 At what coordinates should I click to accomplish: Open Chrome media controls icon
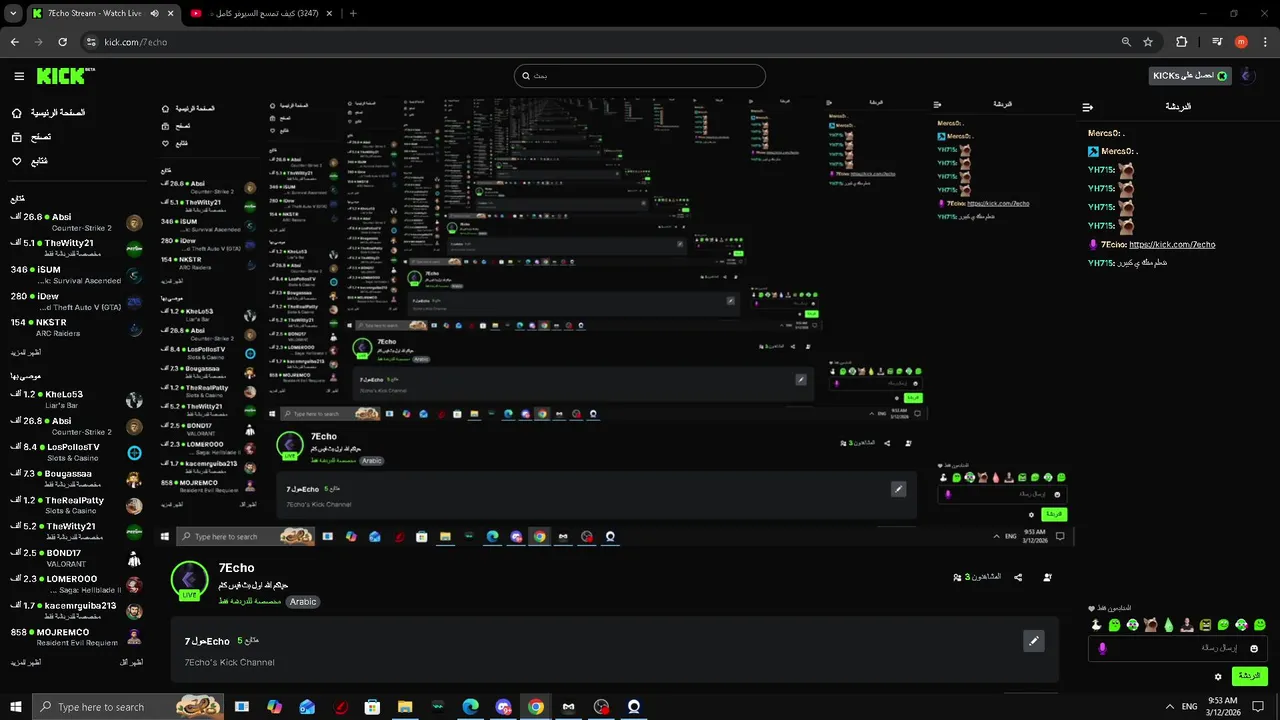1217,42
